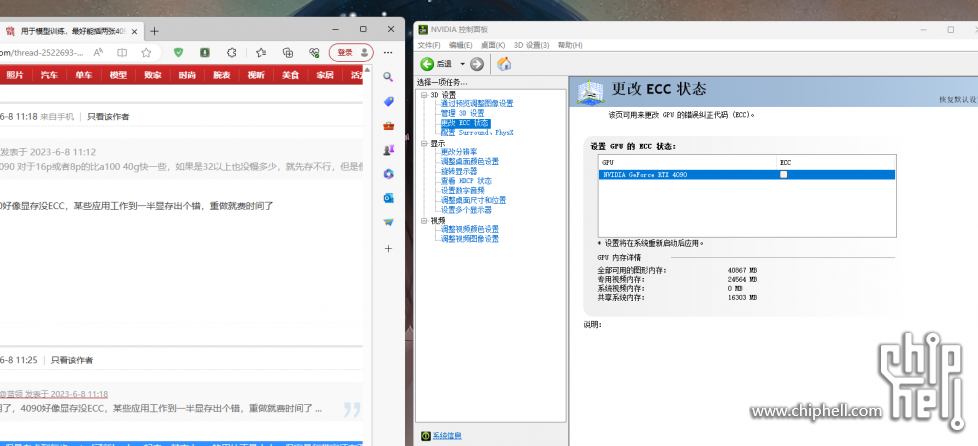978x446 pixels.
Task: Open the sidebar Microsoft 365 icon
Action: click(389, 174)
